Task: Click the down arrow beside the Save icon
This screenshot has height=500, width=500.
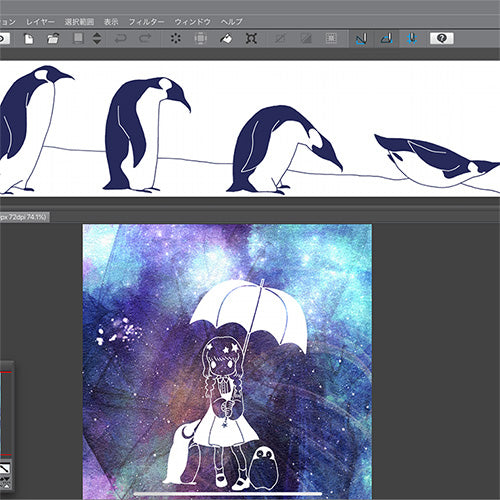Action: (x=97, y=42)
